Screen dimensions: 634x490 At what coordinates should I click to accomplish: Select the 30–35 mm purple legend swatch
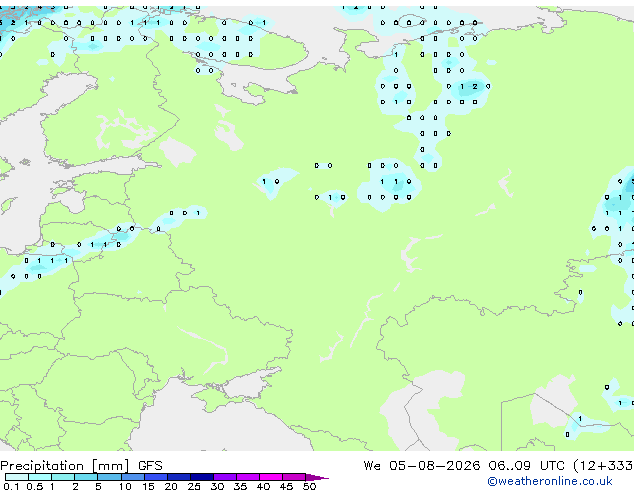(225, 477)
